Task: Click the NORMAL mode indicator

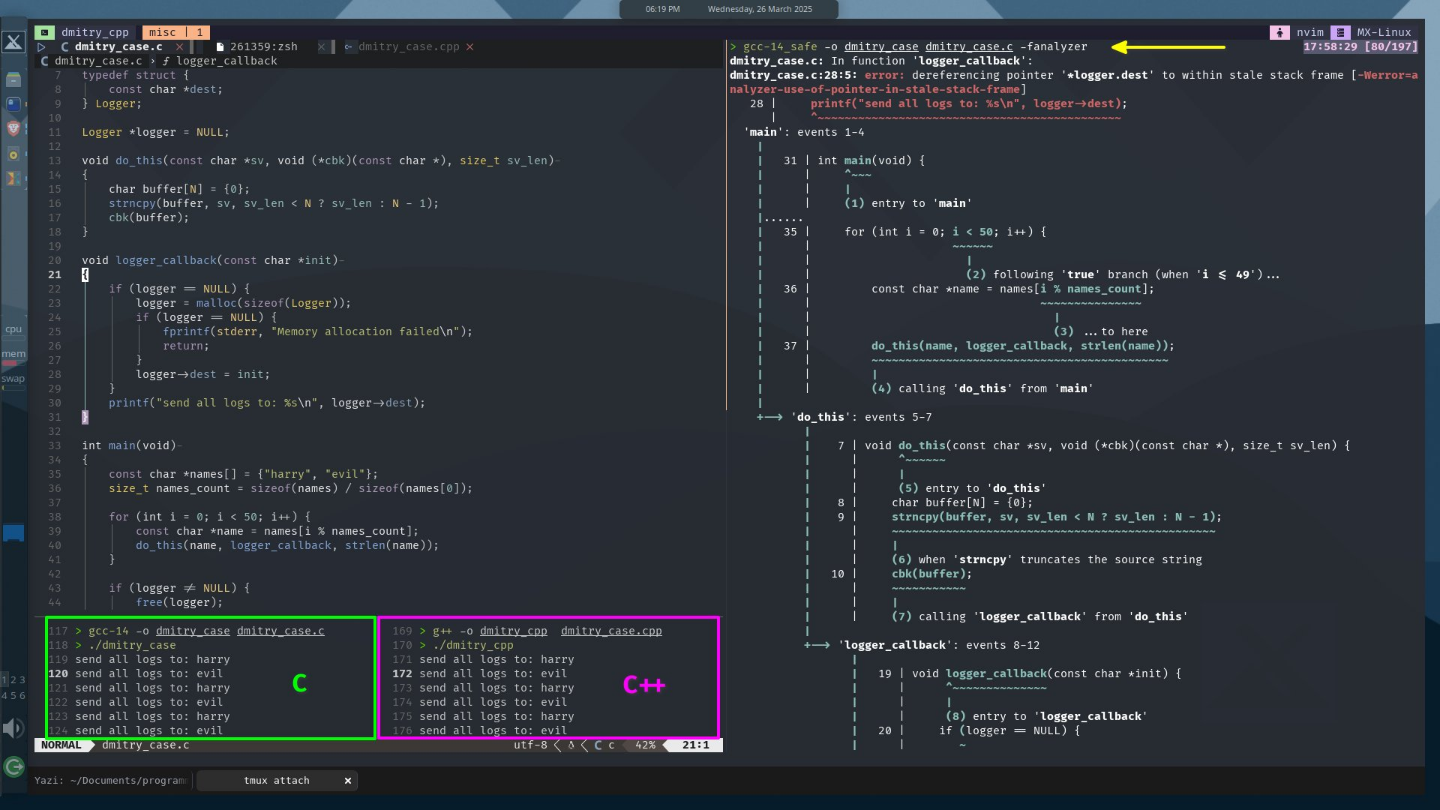Action: [62, 745]
